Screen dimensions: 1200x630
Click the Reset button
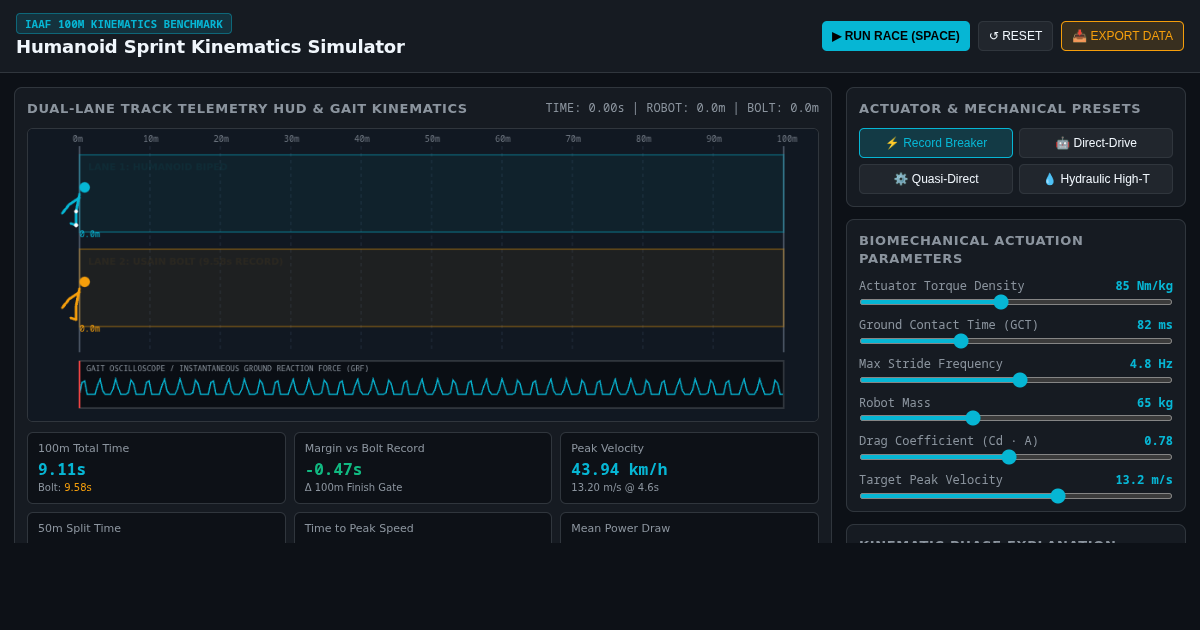[1015, 36]
